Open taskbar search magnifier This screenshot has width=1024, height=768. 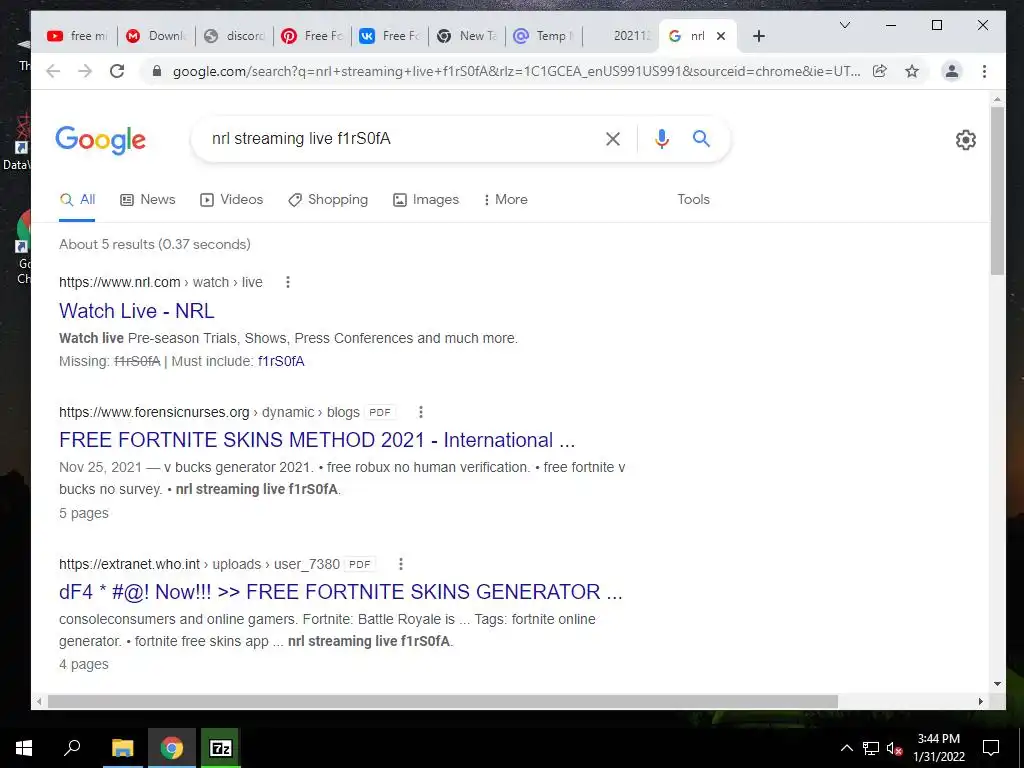click(x=72, y=748)
